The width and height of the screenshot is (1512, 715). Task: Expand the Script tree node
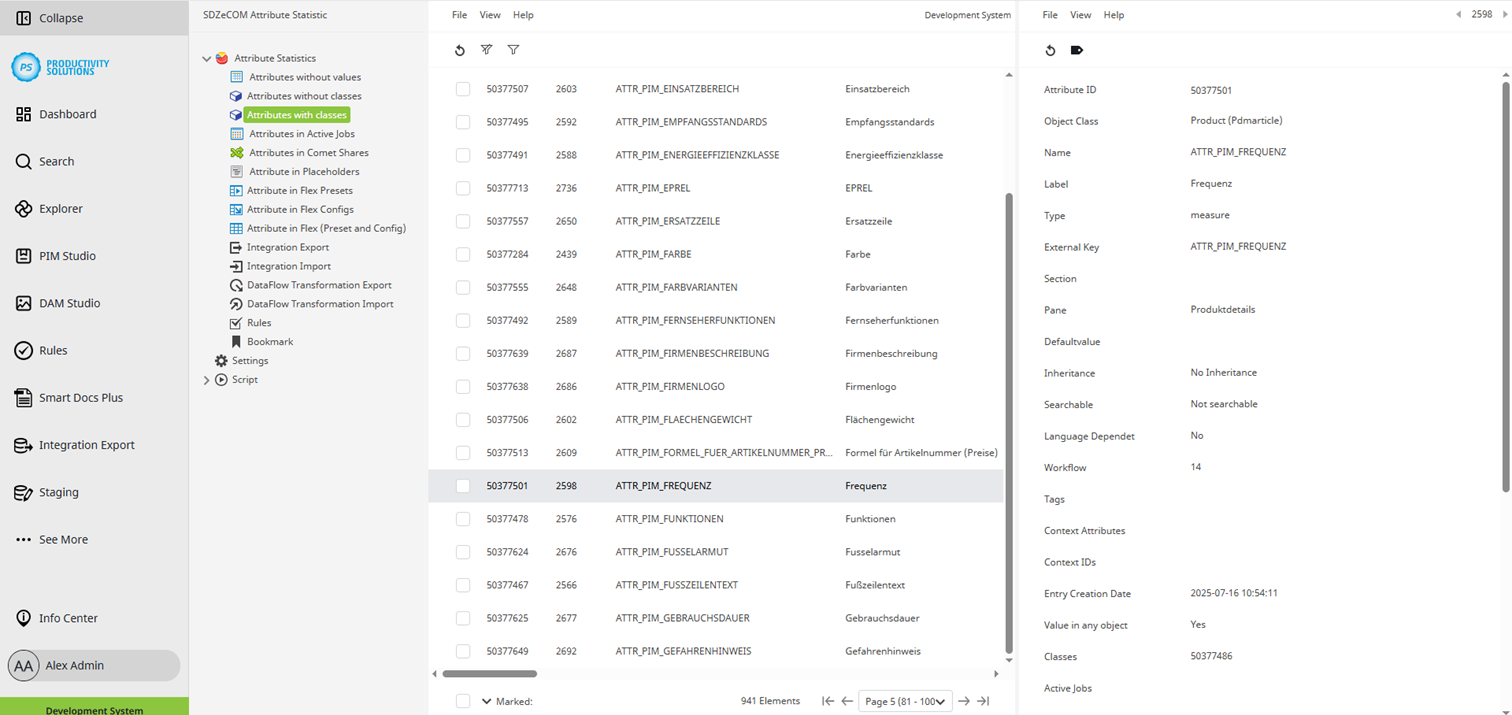click(x=206, y=379)
